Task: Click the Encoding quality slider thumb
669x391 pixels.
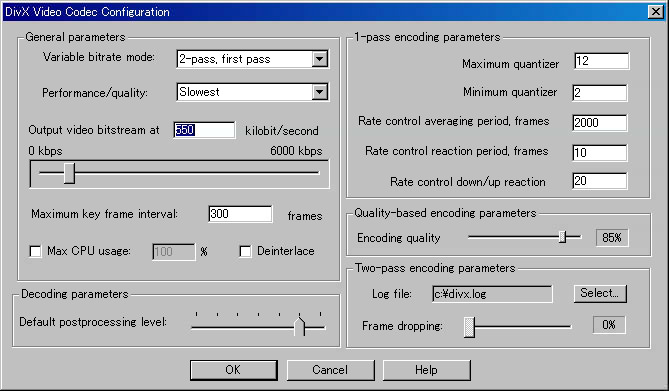Action: 563,237
